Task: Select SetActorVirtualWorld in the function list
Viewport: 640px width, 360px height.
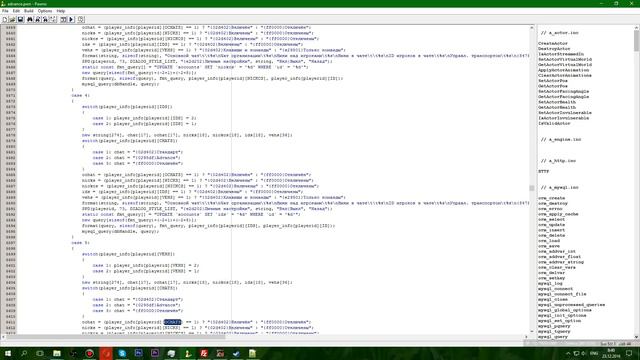Action: pyautogui.click(x=565, y=59)
